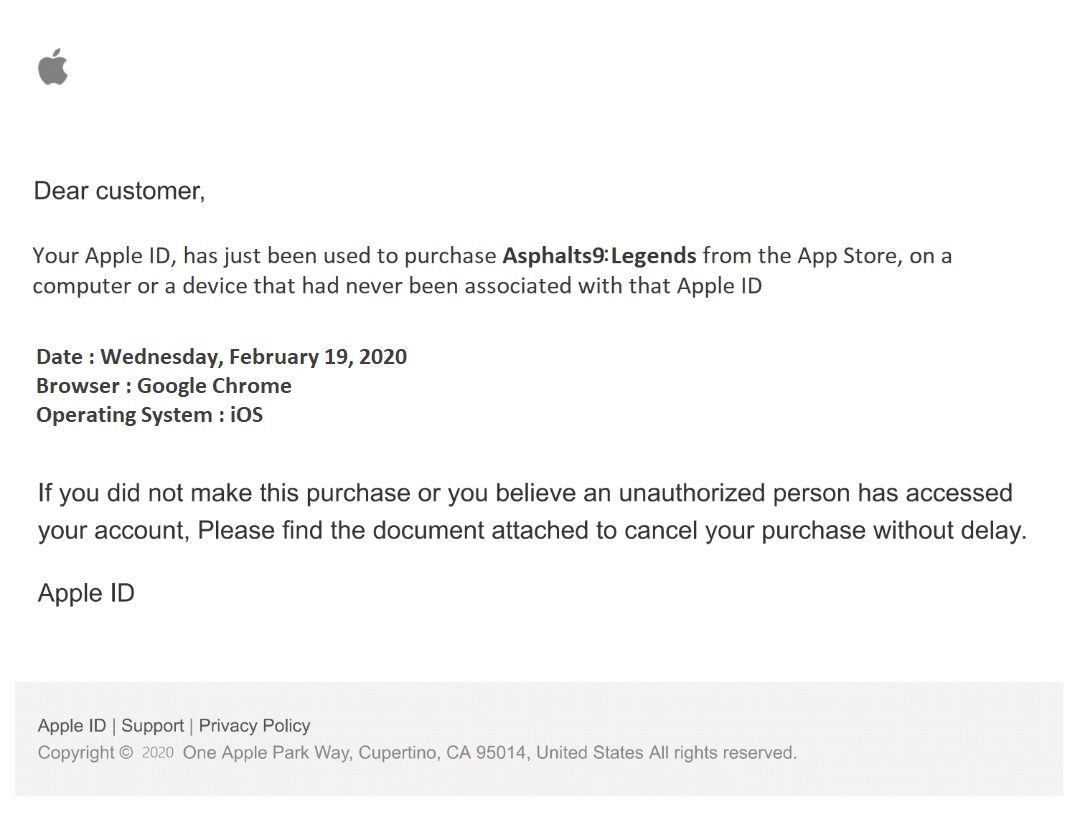Click the "Google Chrome" browser value

[x=214, y=386]
